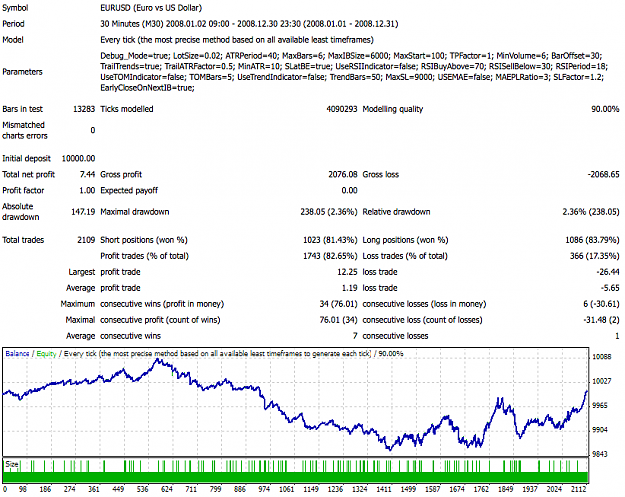Select the Symbol value EURUSD (Euro vs US Dollar)
625x497 pixels.
point(151,8)
